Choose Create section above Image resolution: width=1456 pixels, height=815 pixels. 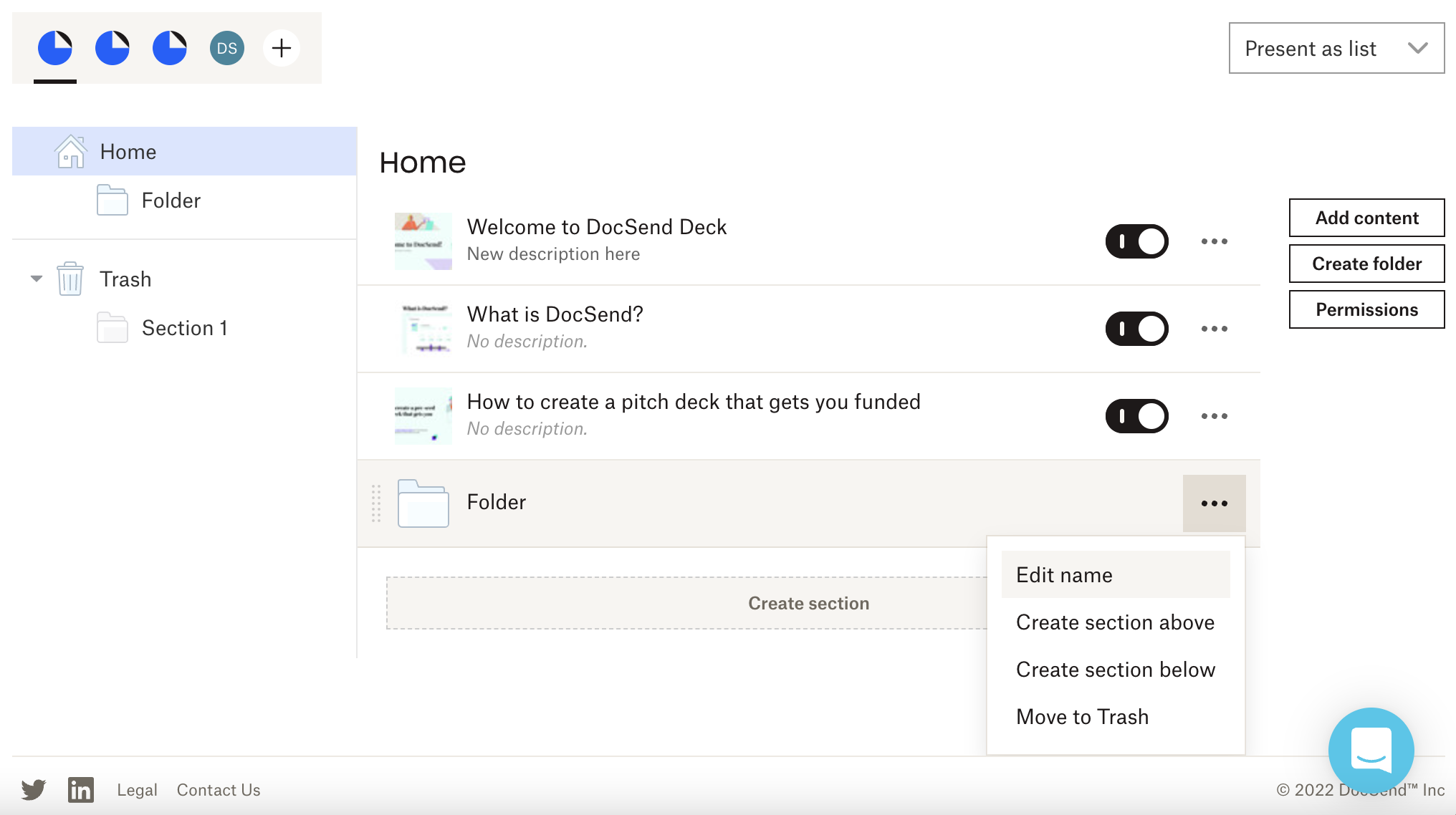click(1116, 622)
